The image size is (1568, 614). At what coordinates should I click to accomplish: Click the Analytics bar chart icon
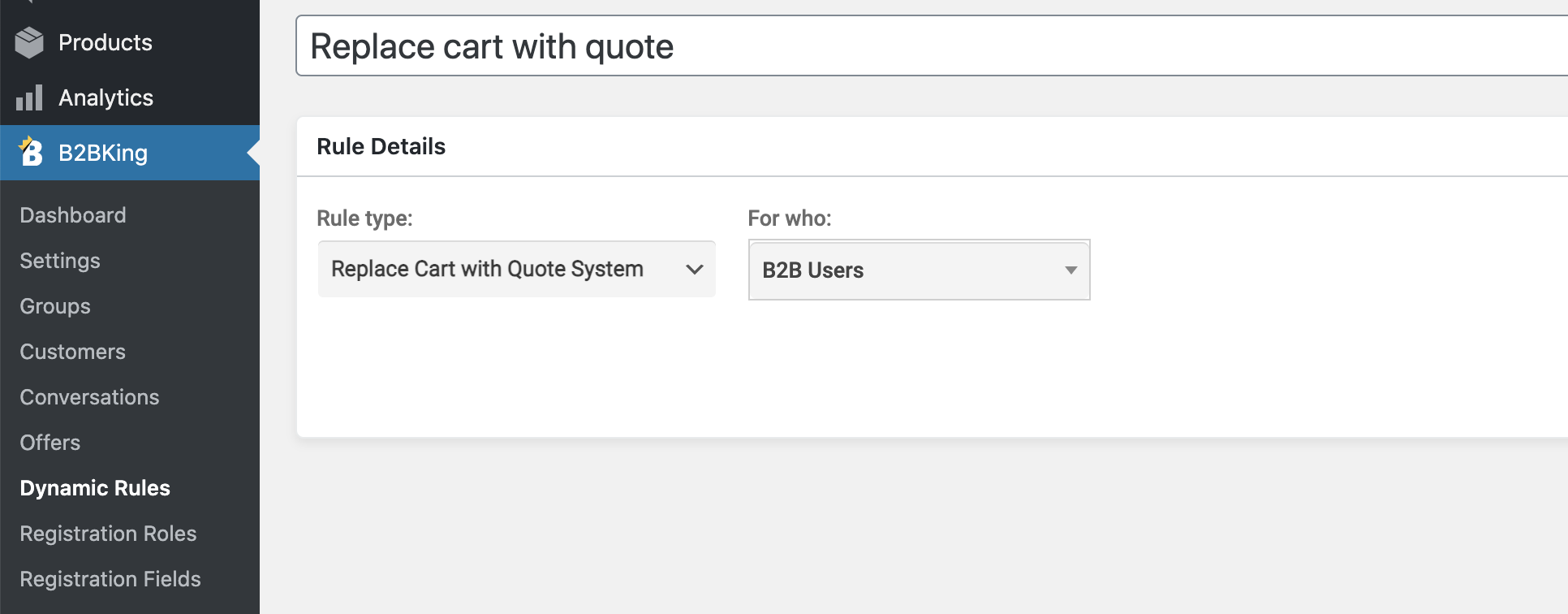pyautogui.click(x=29, y=97)
